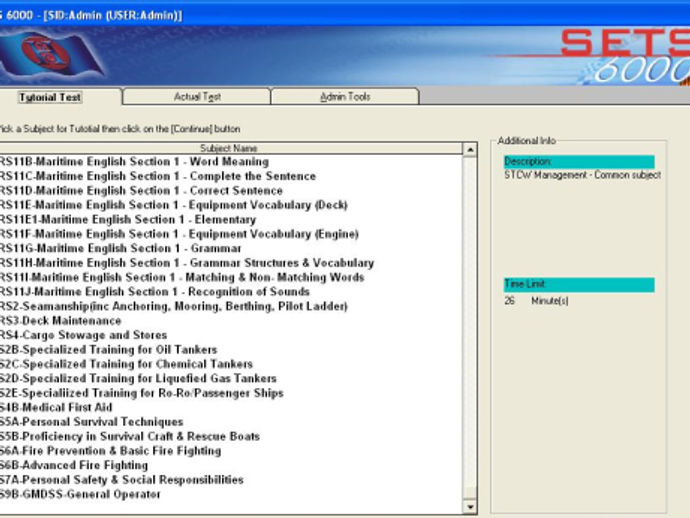
Task: Click the Description header in Additional Info
Action: pos(579,162)
